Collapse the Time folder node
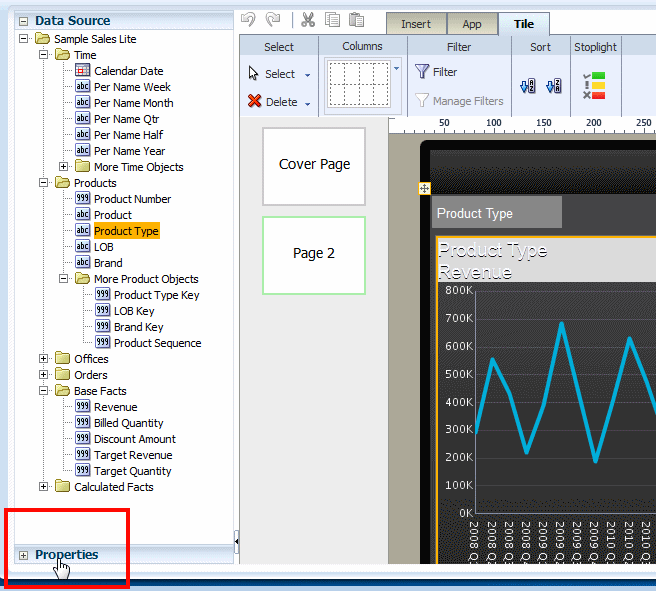The image size is (656, 591). coord(43,54)
